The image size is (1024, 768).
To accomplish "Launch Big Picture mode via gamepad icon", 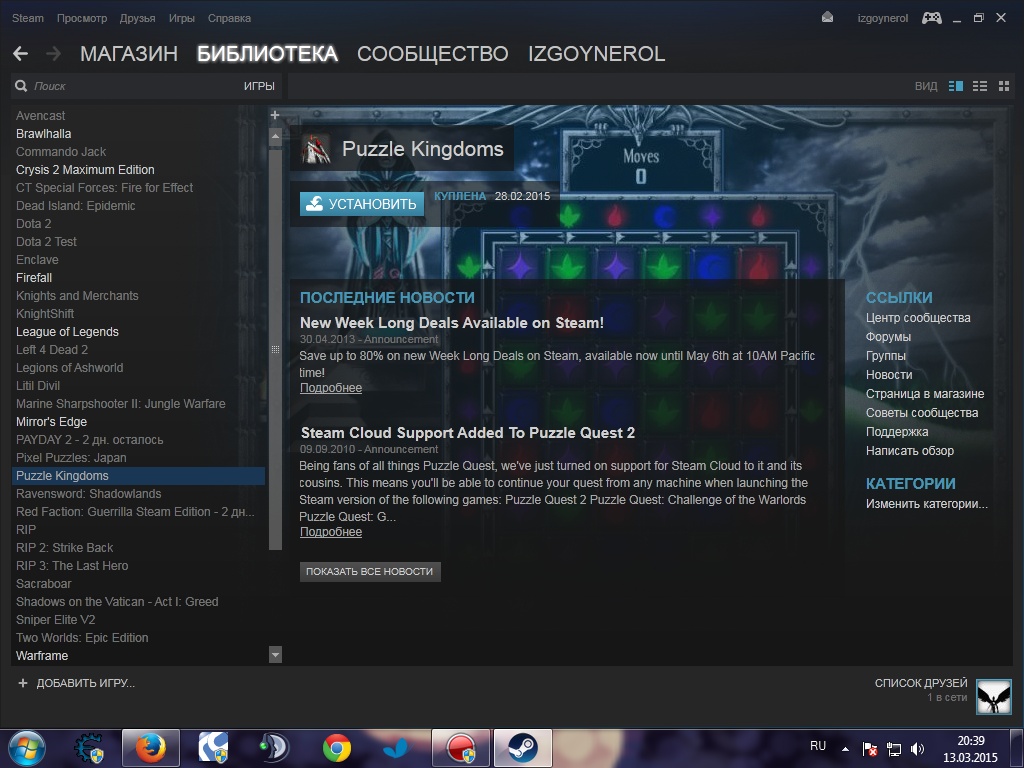I will click(x=932, y=18).
